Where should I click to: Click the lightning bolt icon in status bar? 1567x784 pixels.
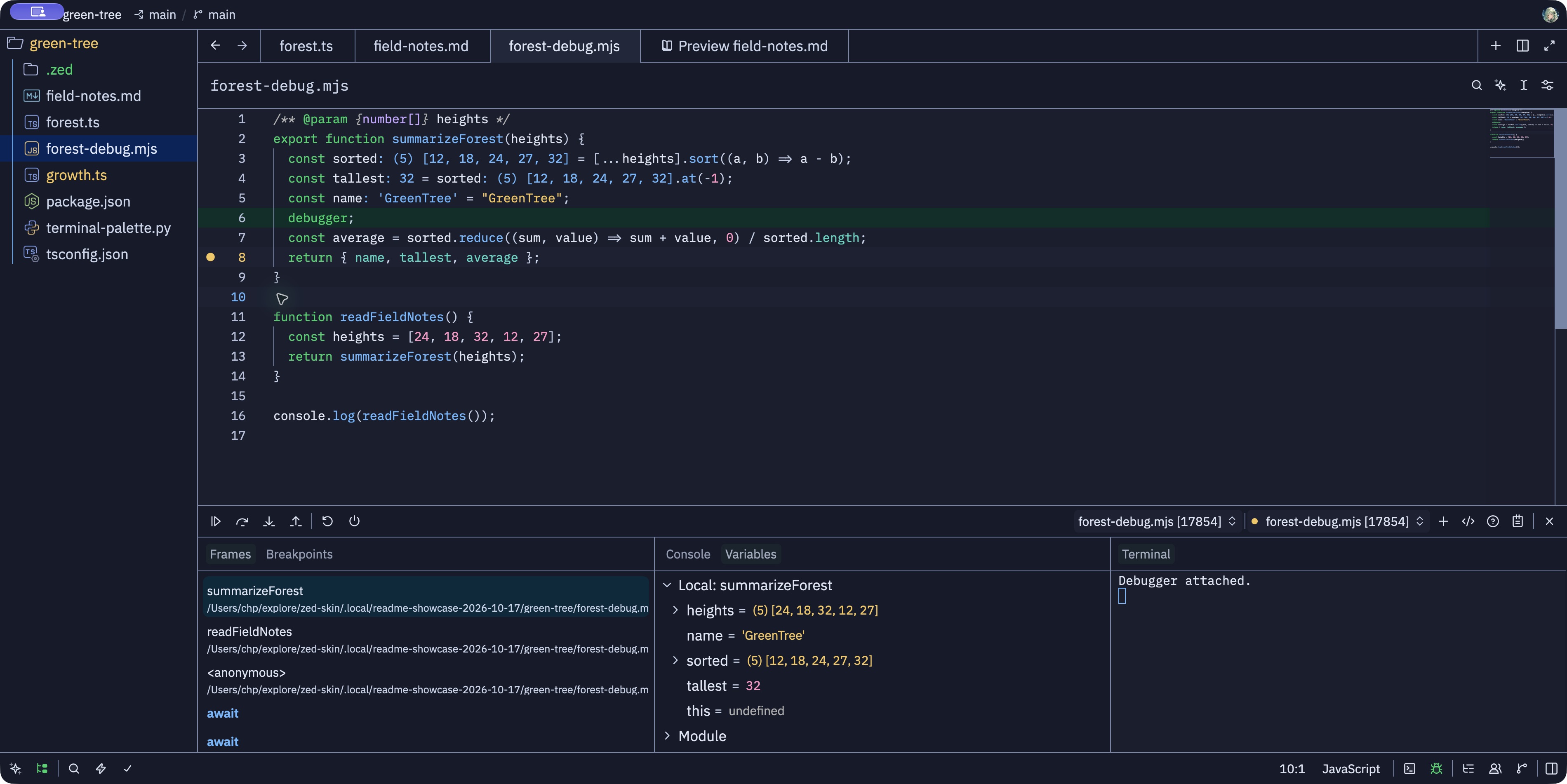tap(100, 768)
